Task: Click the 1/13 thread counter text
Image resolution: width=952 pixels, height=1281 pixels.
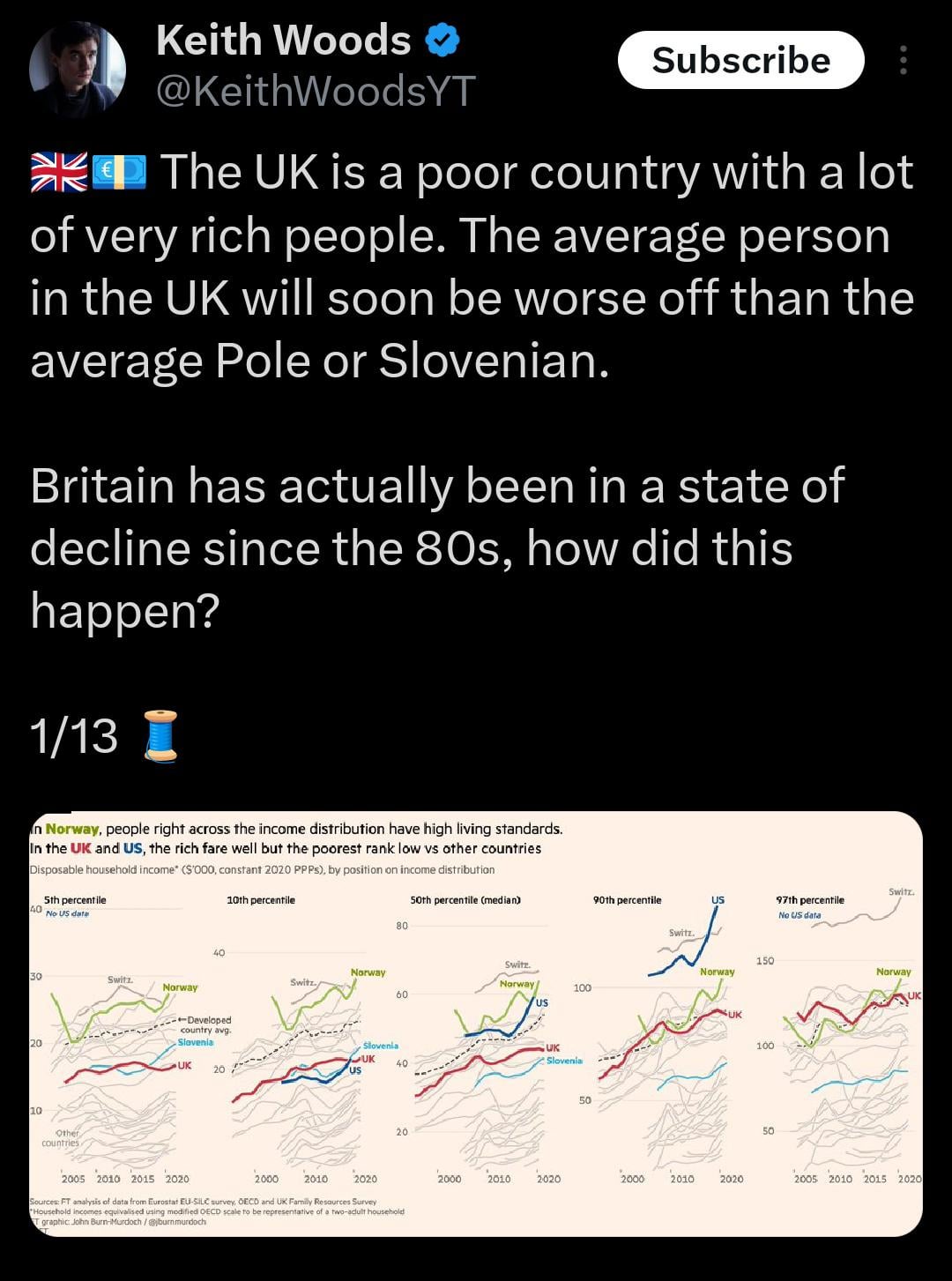Action: [73, 736]
